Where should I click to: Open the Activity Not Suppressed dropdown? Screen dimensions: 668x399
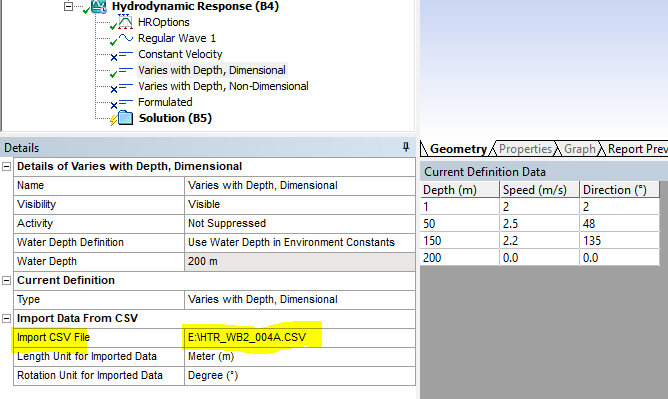pos(300,224)
